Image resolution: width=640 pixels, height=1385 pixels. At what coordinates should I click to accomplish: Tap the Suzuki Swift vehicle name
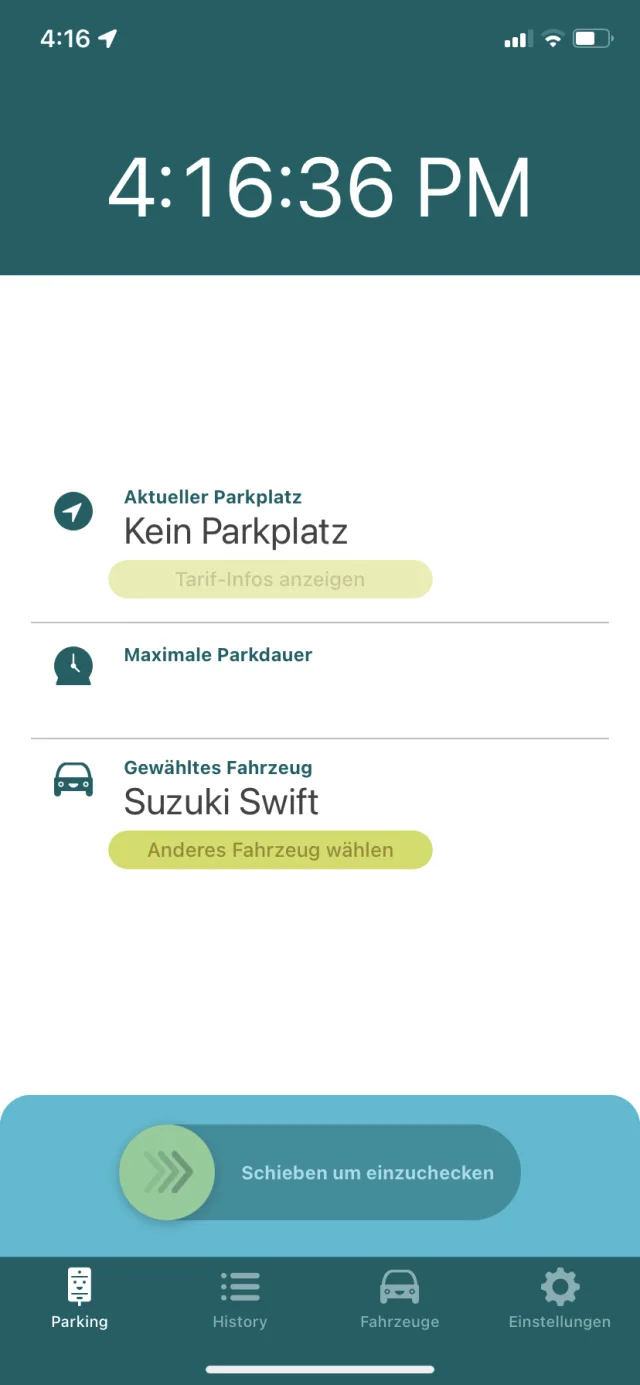pos(221,802)
